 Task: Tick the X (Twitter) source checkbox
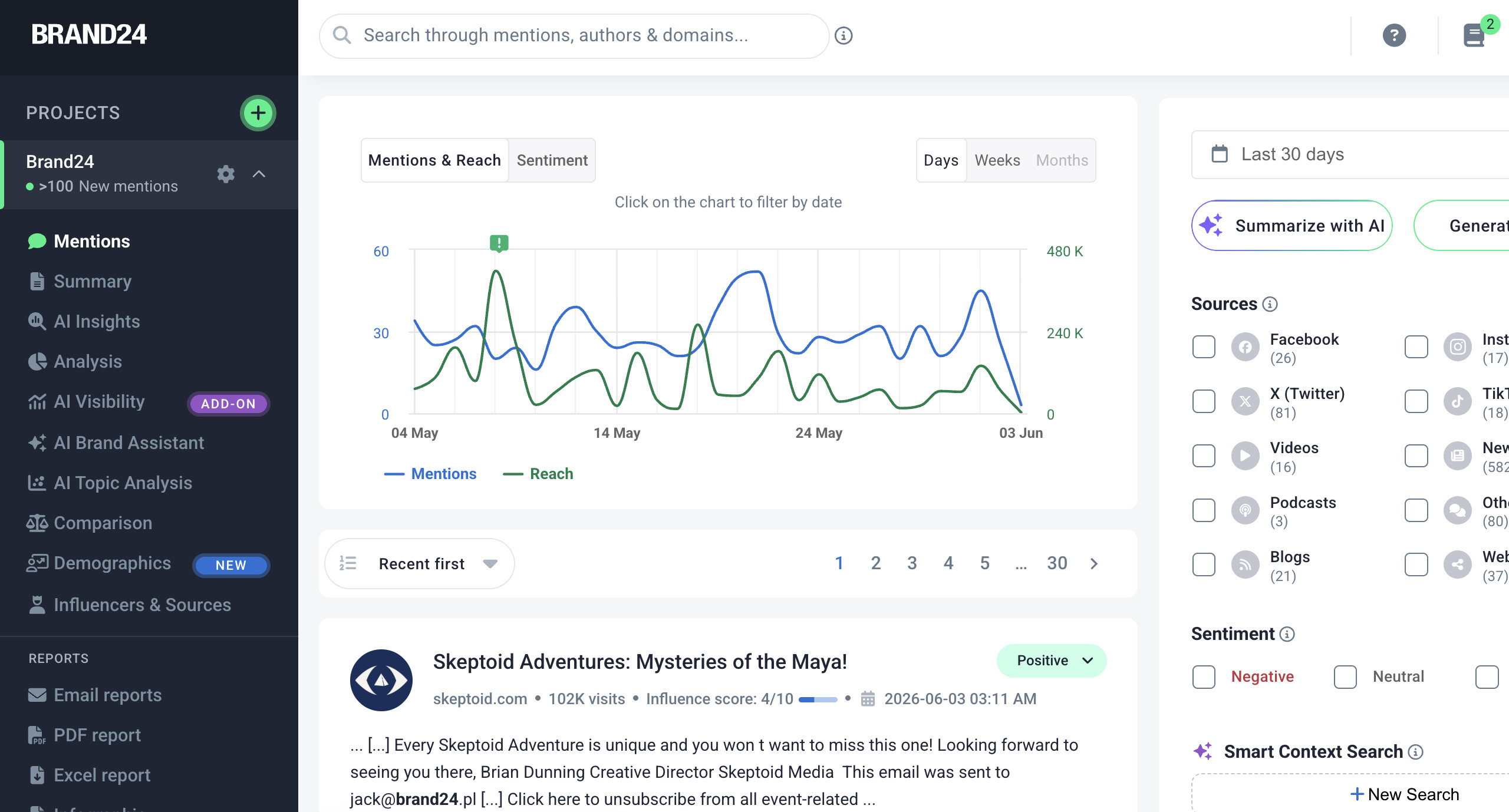[x=1204, y=402]
